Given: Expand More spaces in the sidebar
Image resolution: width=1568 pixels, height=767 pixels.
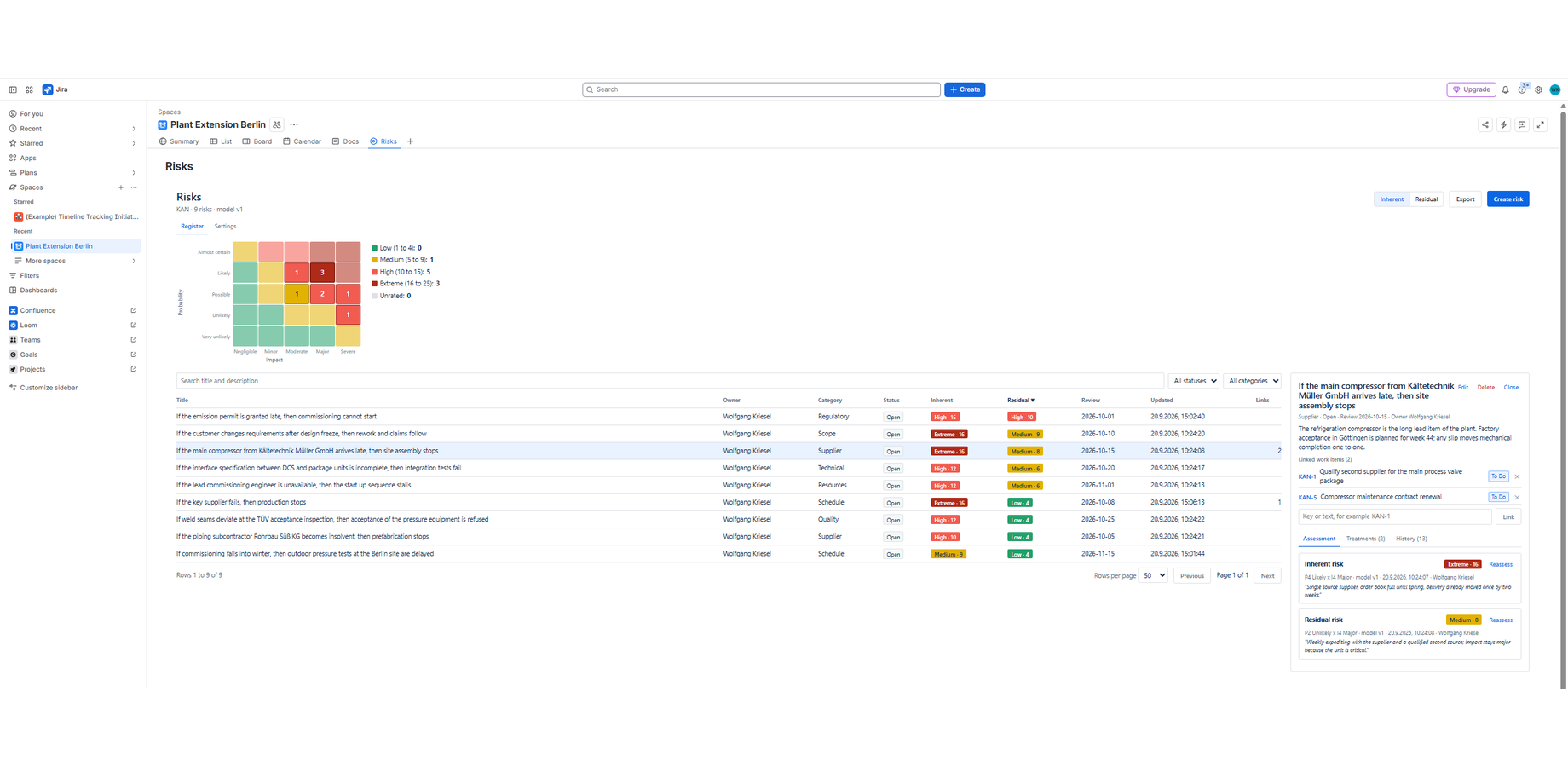Looking at the screenshot, I should click(134, 261).
